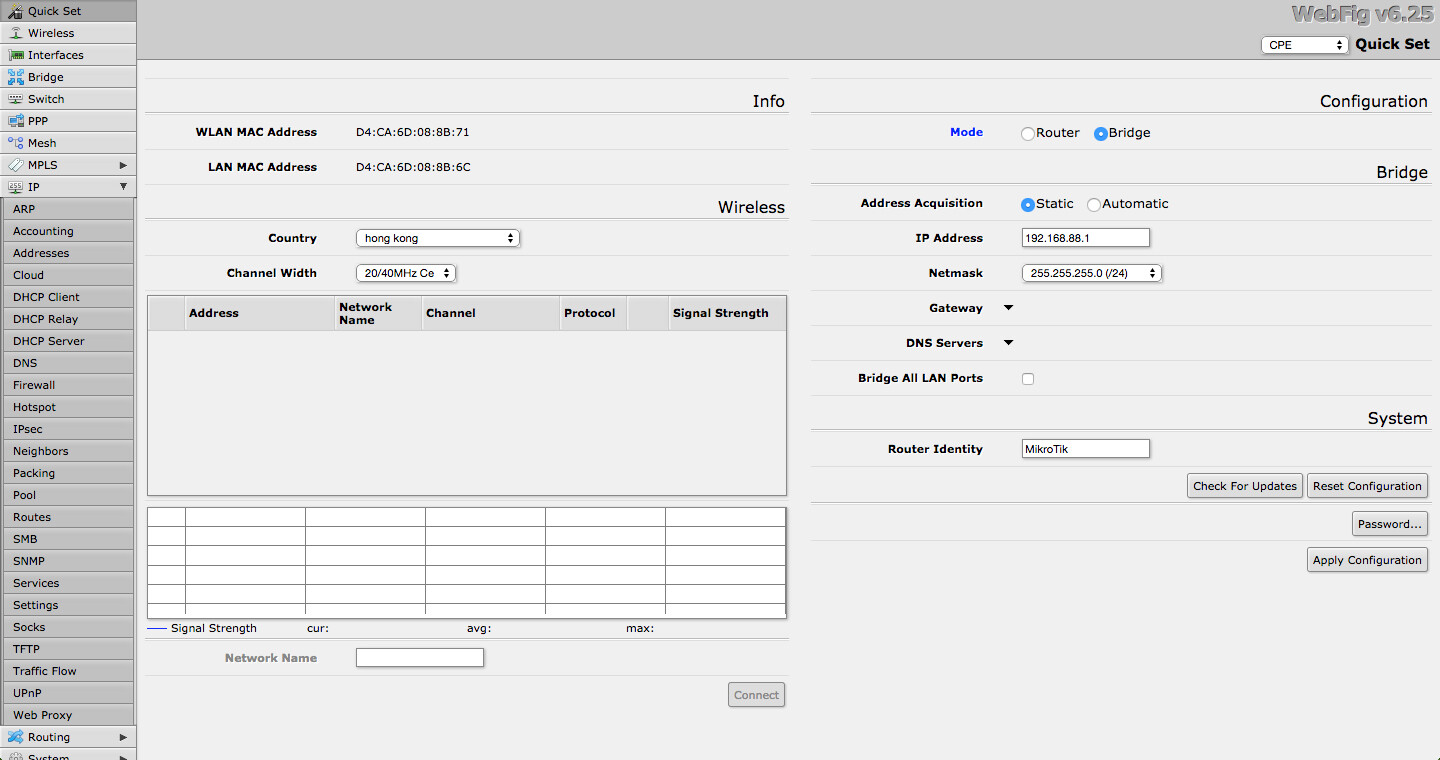The image size is (1440, 760).
Task: Click the Switch icon in sidebar
Action: (x=15, y=99)
